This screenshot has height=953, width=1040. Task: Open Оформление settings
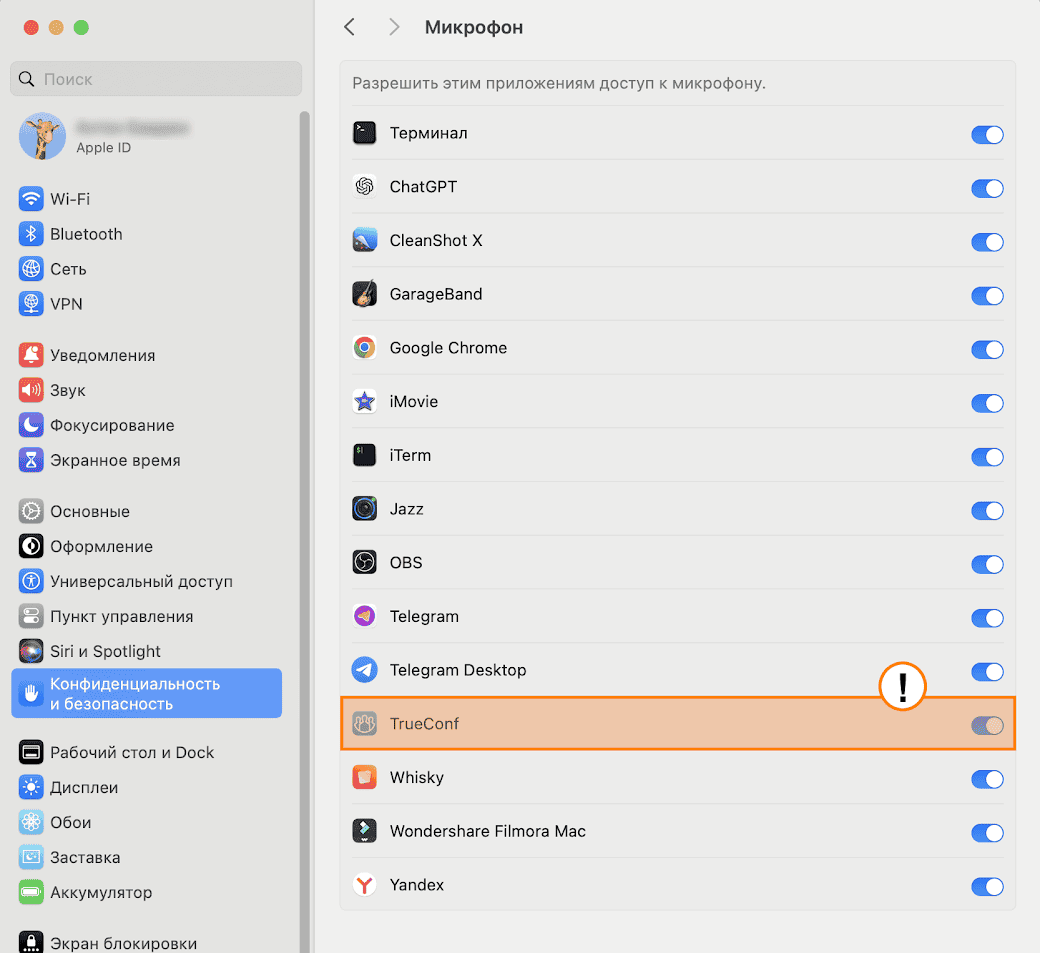tap(147, 546)
